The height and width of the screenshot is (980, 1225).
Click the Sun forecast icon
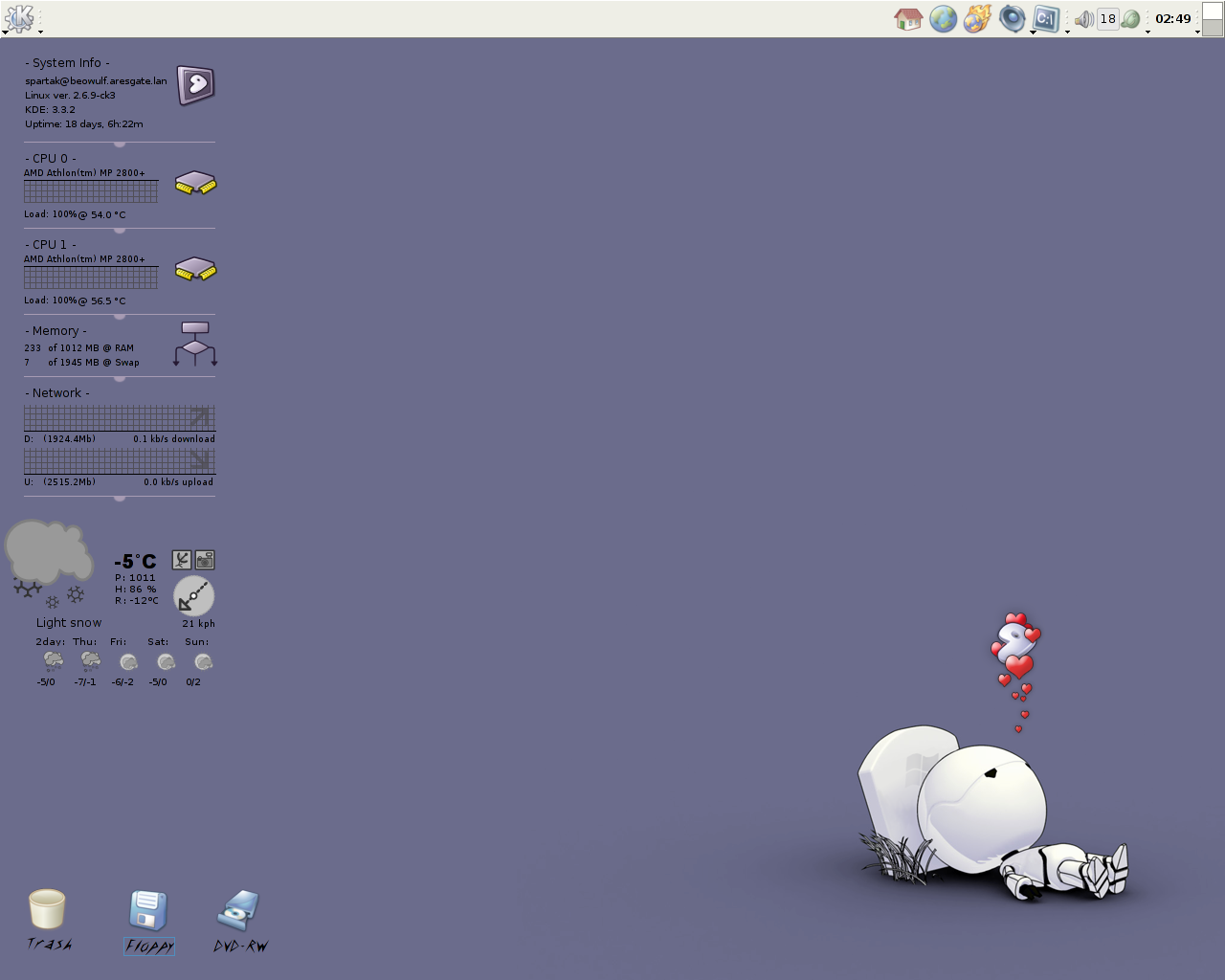203,661
